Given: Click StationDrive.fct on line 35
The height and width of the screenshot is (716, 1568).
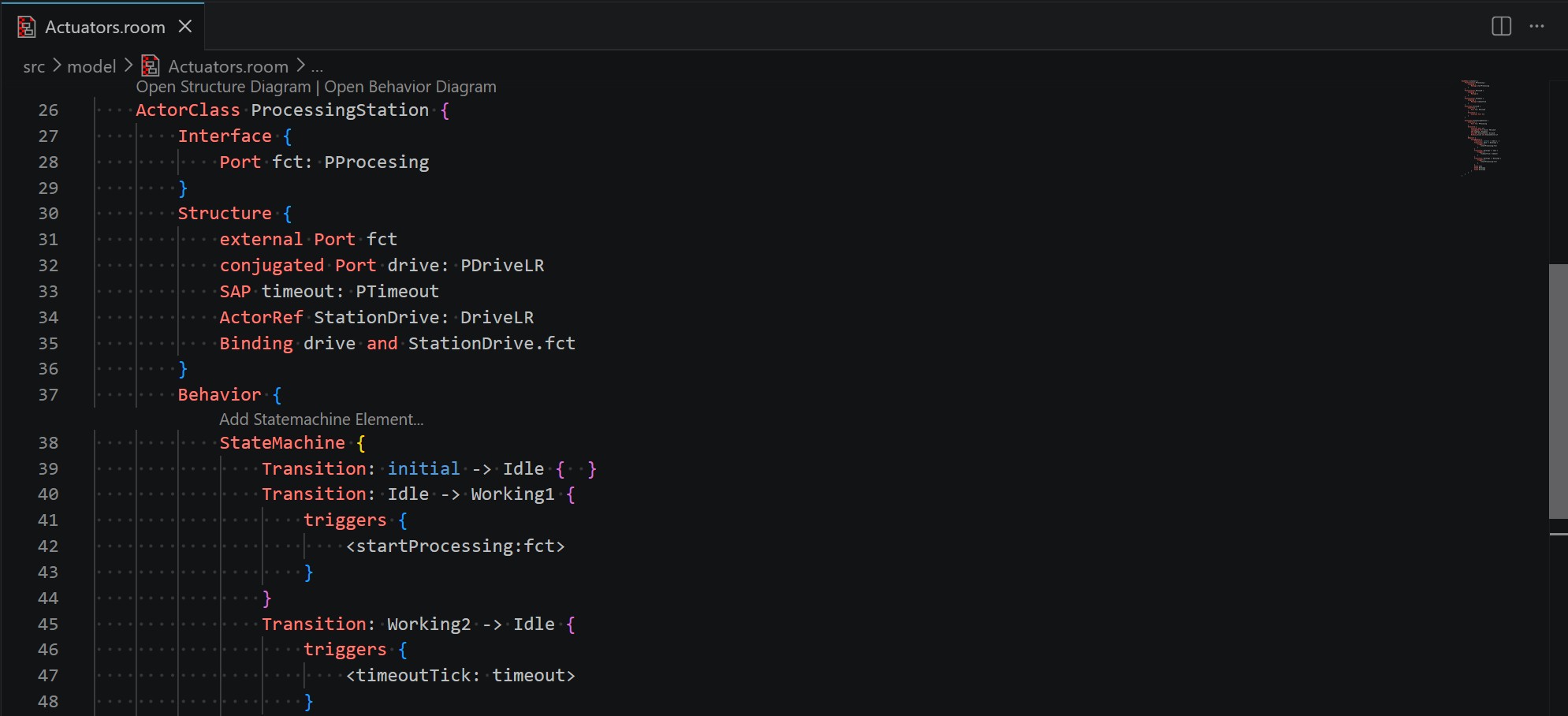Looking at the screenshot, I should click(x=492, y=344).
